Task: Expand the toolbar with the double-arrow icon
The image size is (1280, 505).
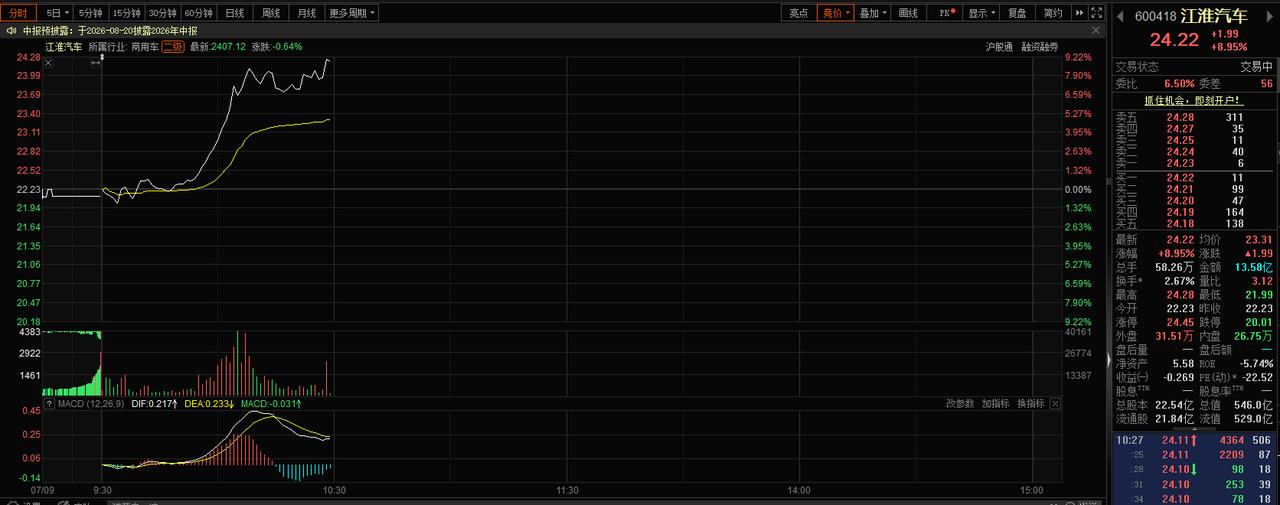Action: pyautogui.click(x=1080, y=13)
